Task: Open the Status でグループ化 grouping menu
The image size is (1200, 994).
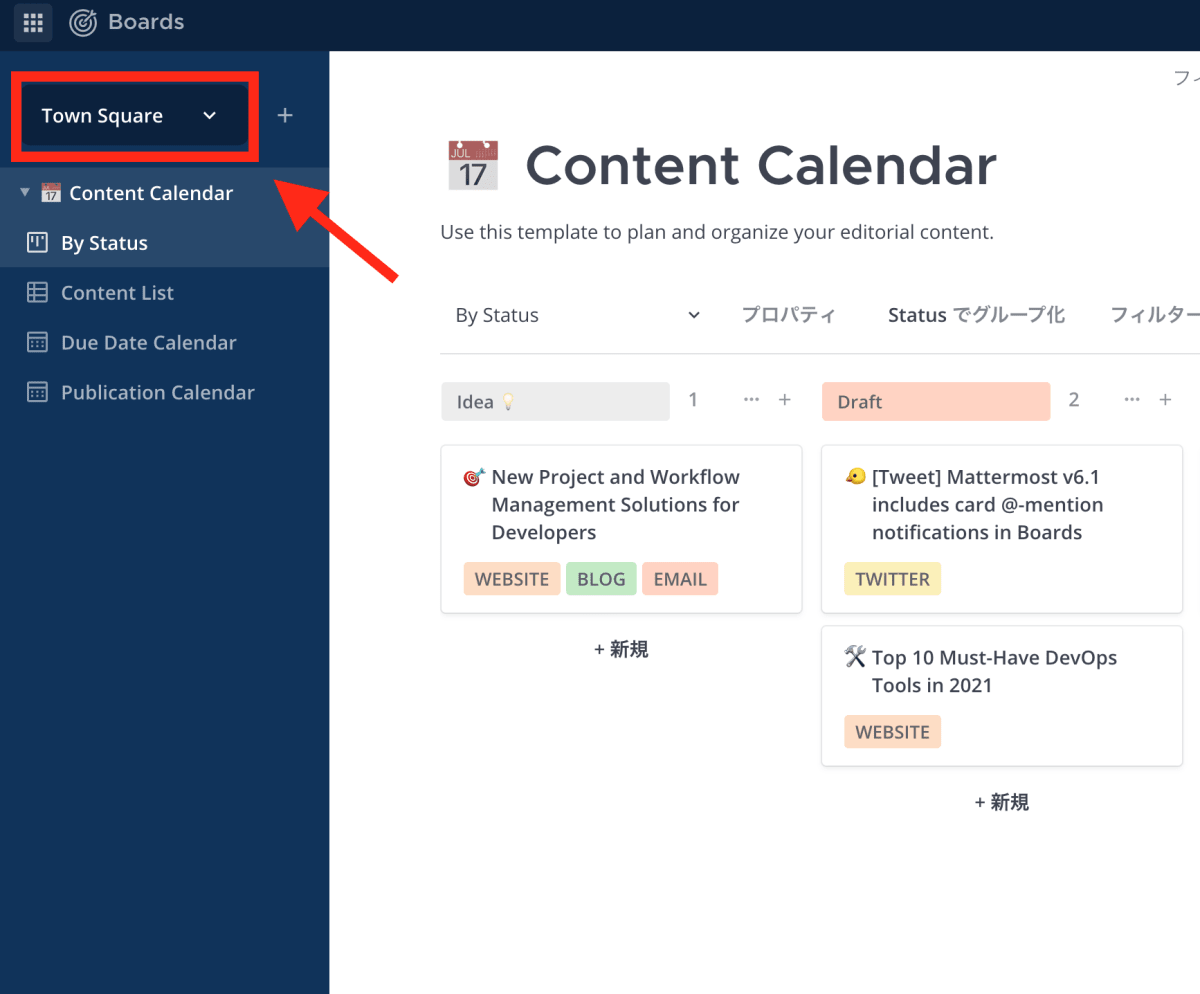Action: (977, 315)
